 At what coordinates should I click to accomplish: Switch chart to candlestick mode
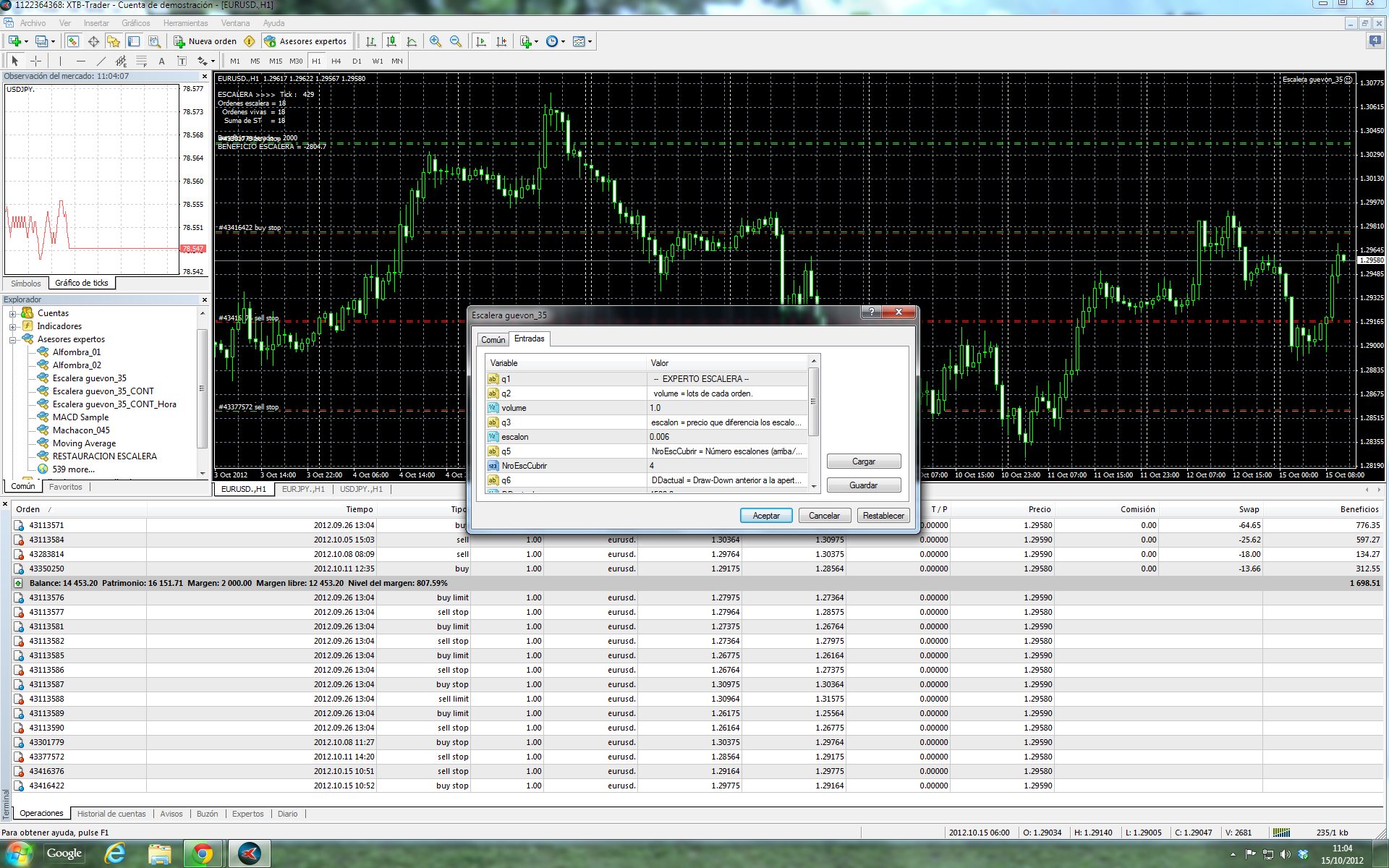[391, 41]
